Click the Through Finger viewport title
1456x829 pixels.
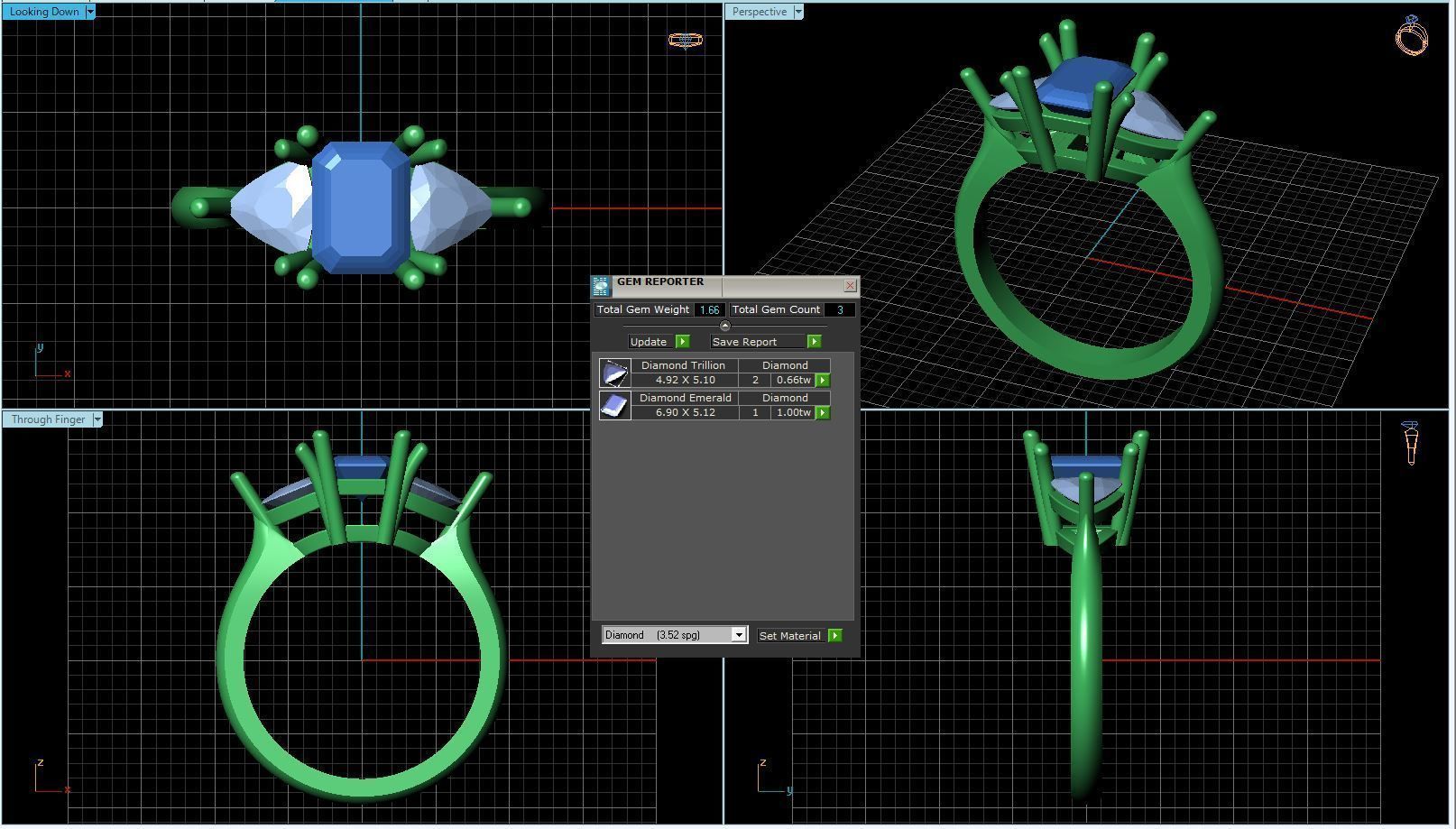click(49, 419)
